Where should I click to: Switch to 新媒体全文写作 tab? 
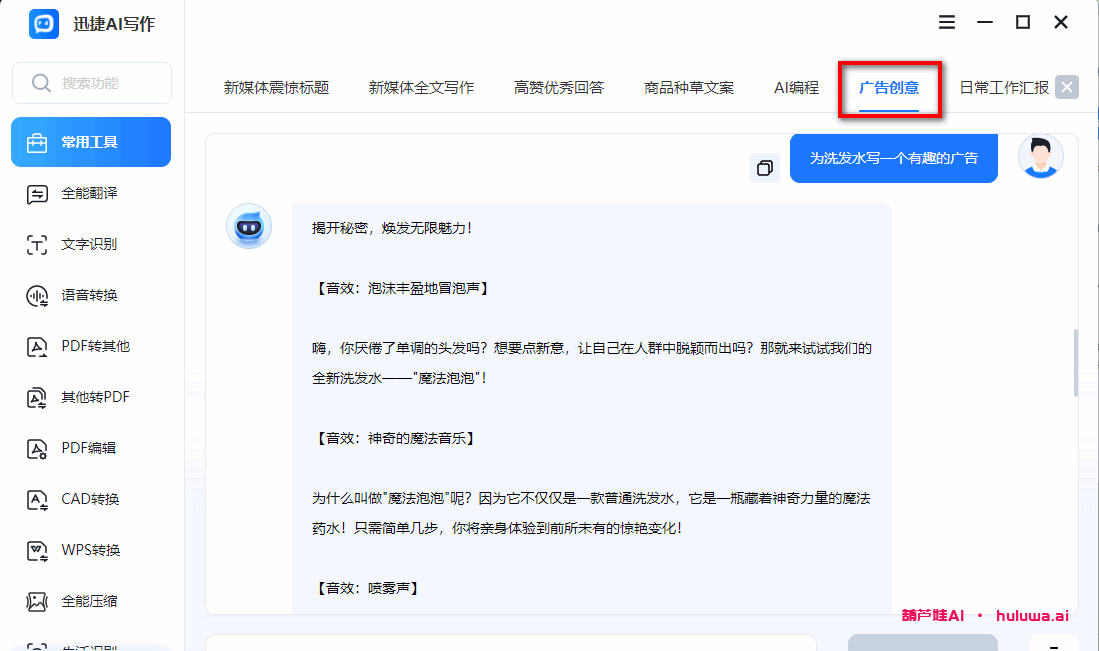click(421, 88)
